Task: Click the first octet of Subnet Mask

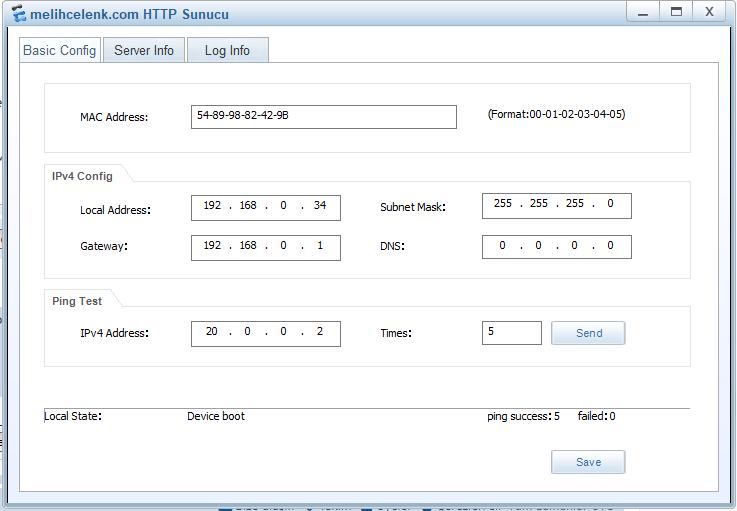Action: pyautogui.click(x=503, y=204)
